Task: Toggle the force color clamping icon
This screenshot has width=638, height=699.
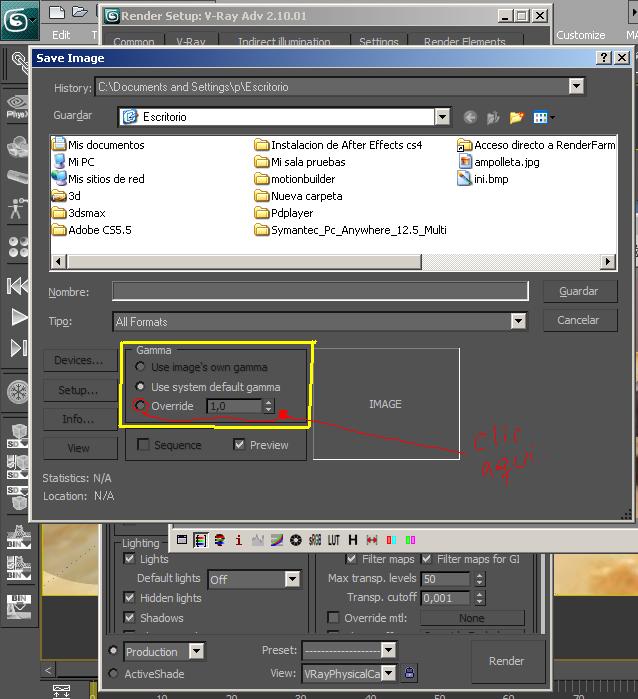Action: (200, 540)
